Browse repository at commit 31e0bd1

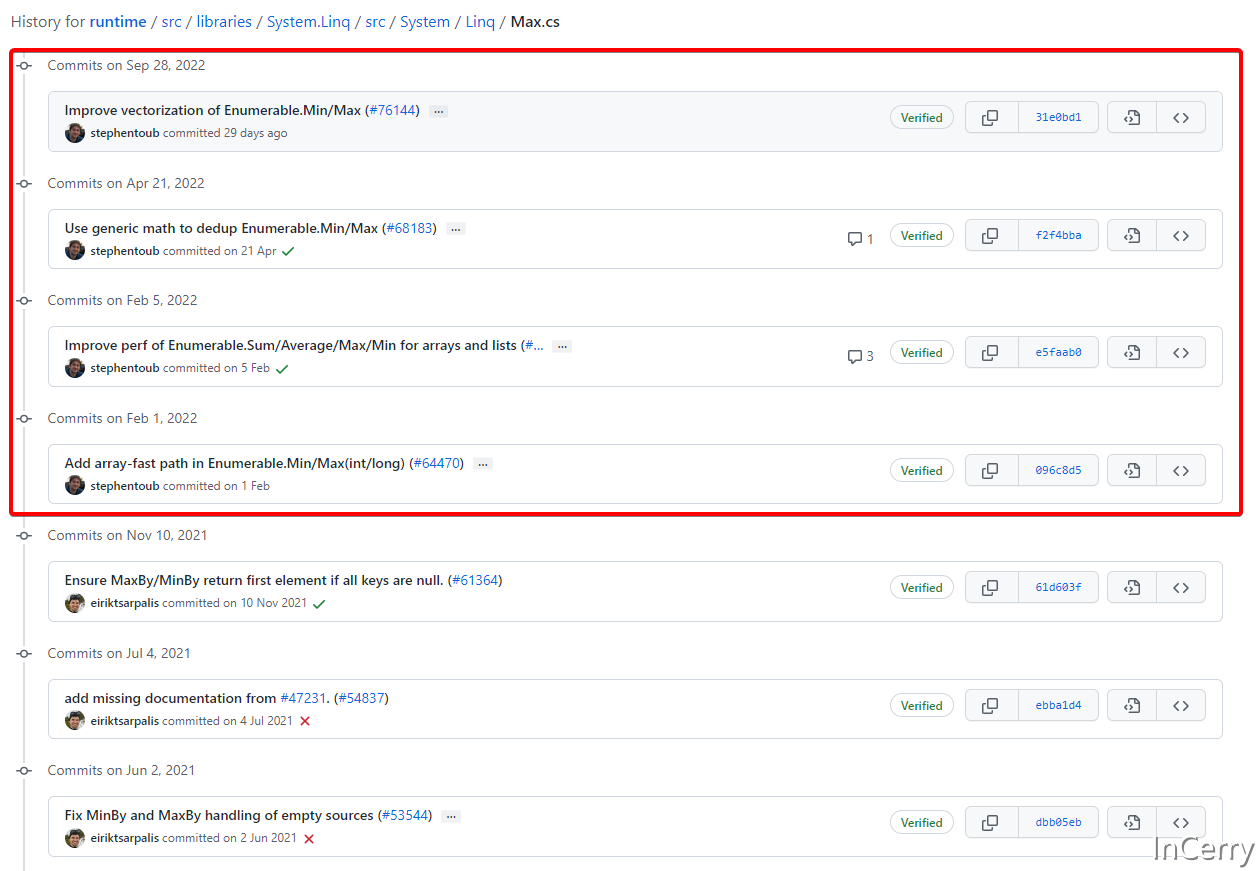pos(1180,118)
